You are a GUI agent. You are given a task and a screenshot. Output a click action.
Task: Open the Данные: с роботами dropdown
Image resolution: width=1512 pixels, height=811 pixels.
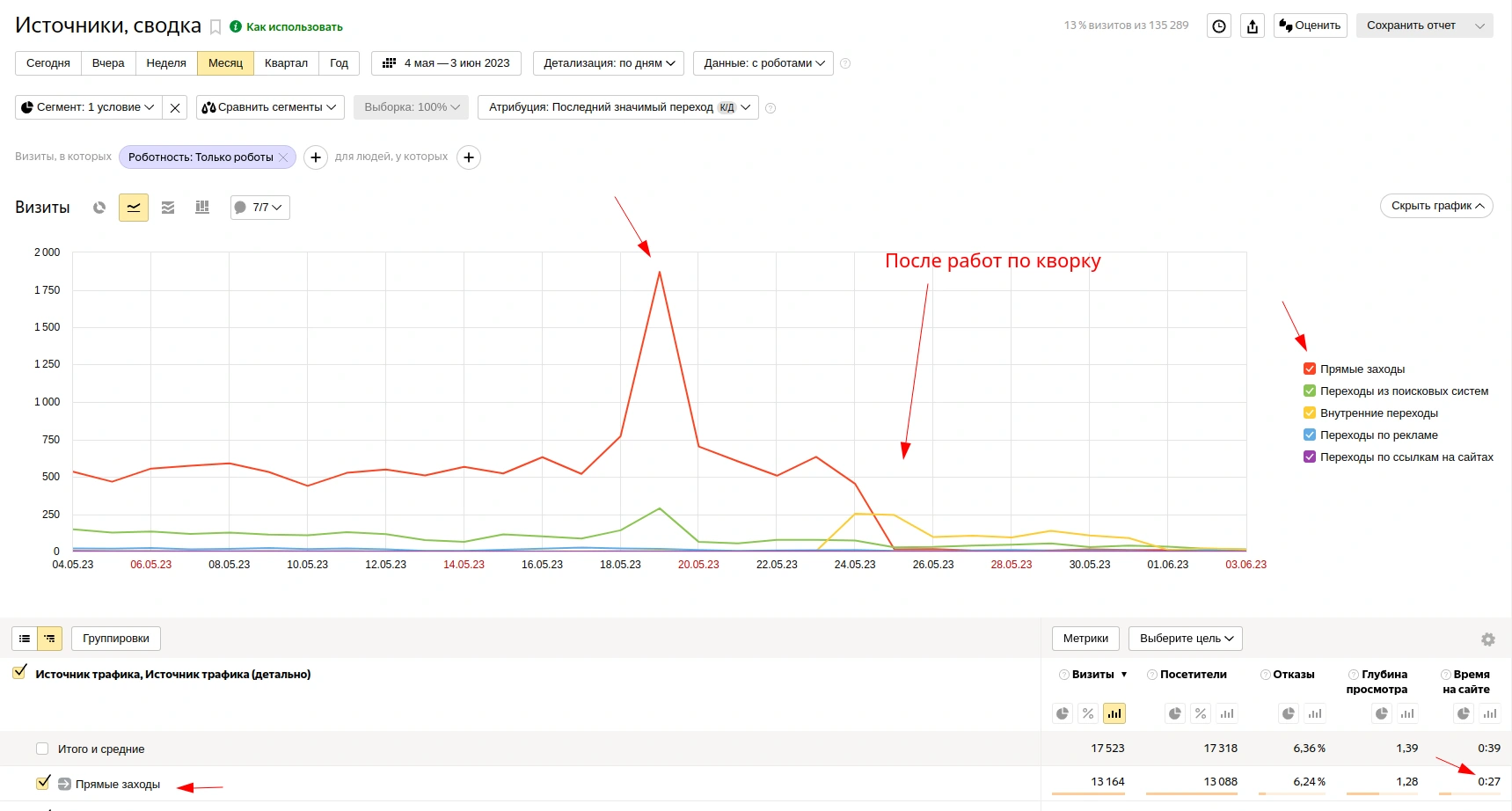pyautogui.click(x=763, y=63)
